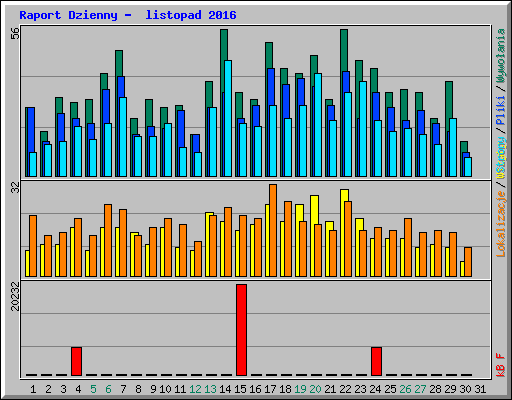Select day 31 label on the x-axis
This screenshot has width=512, height=400.
coord(480,389)
